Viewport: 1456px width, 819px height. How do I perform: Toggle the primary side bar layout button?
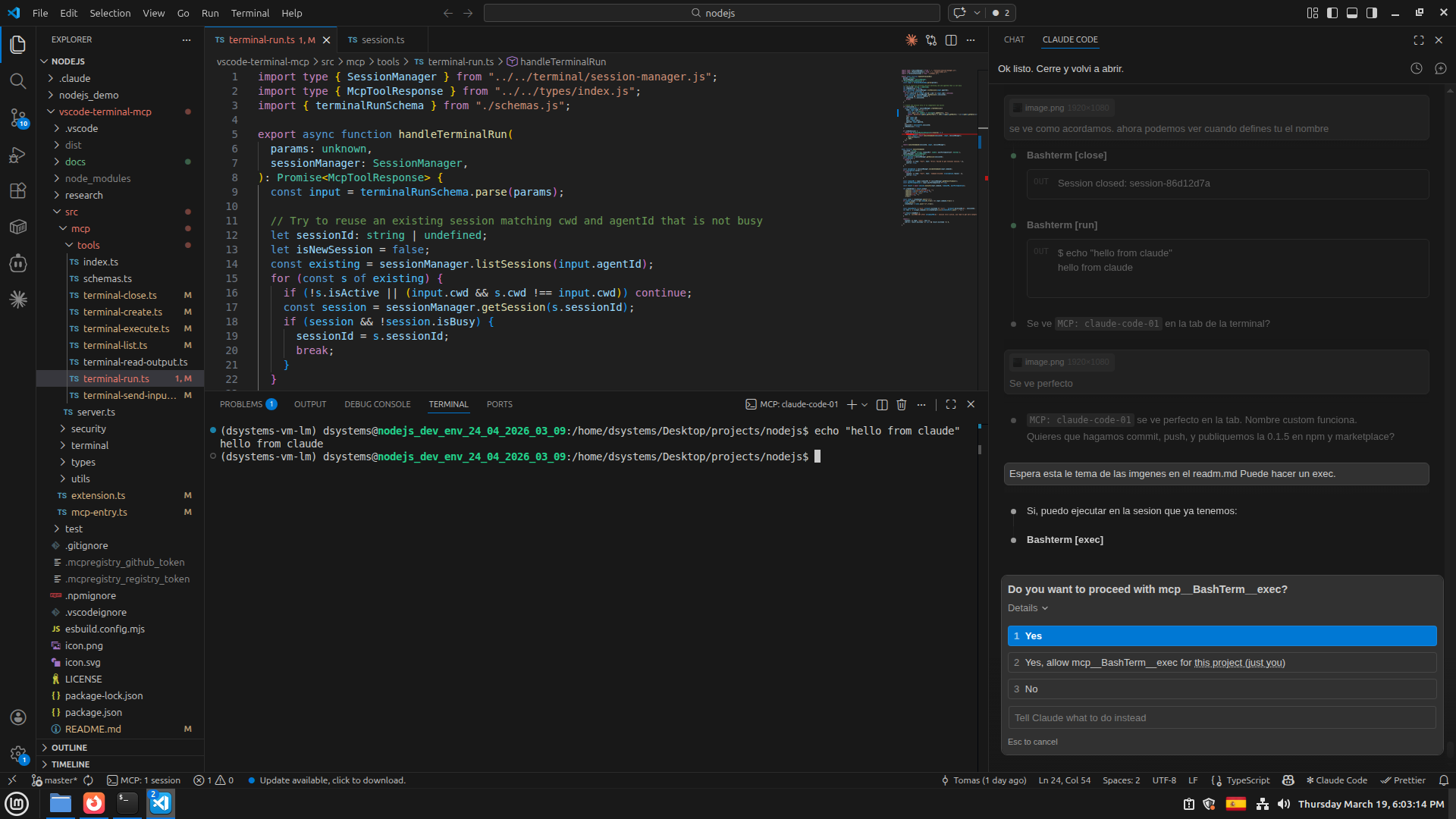[1332, 13]
